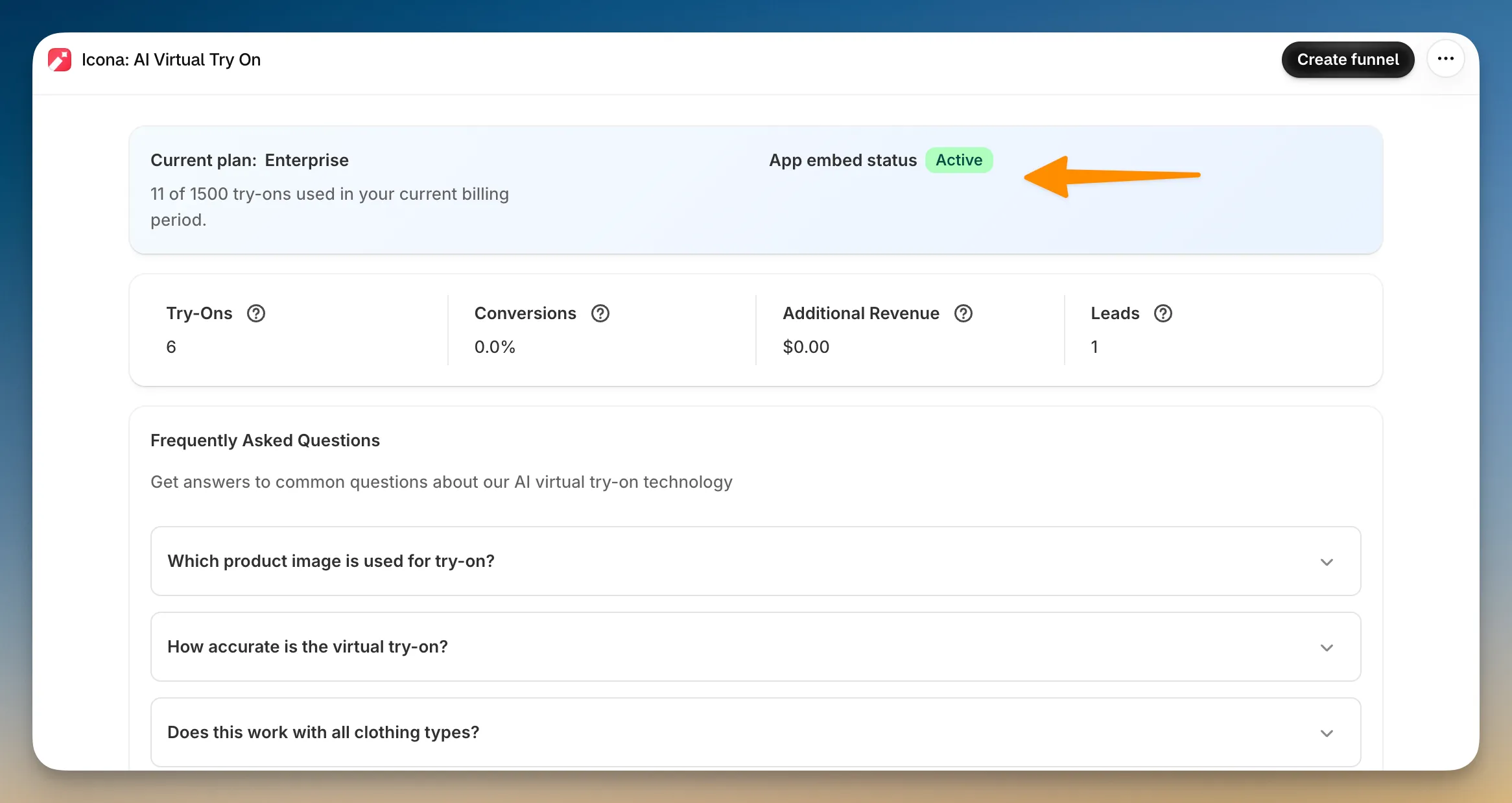Click 'Current plan: Enterprise' text
This screenshot has width=1512, height=803.
[x=250, y=160]
